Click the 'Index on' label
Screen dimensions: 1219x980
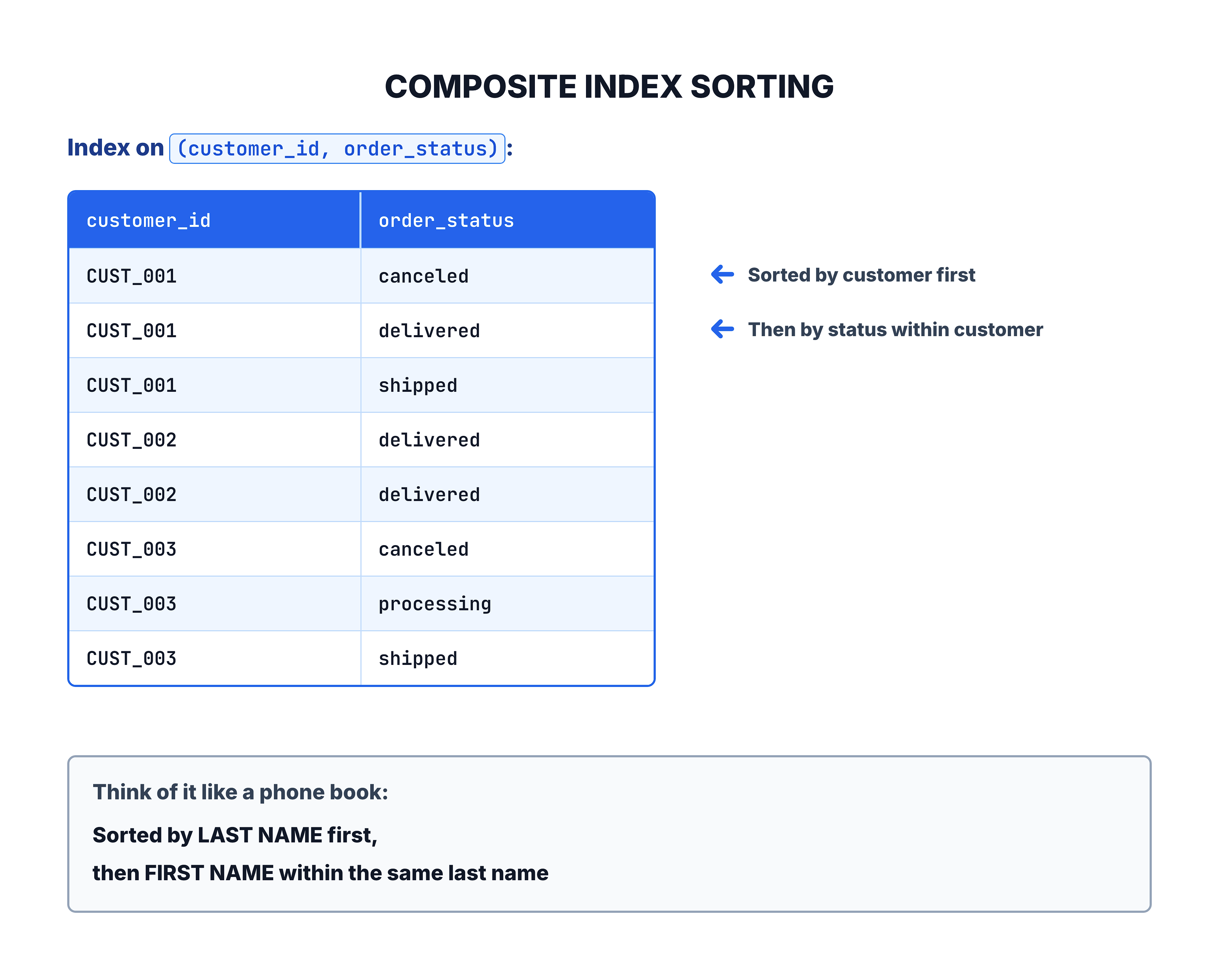115,148
